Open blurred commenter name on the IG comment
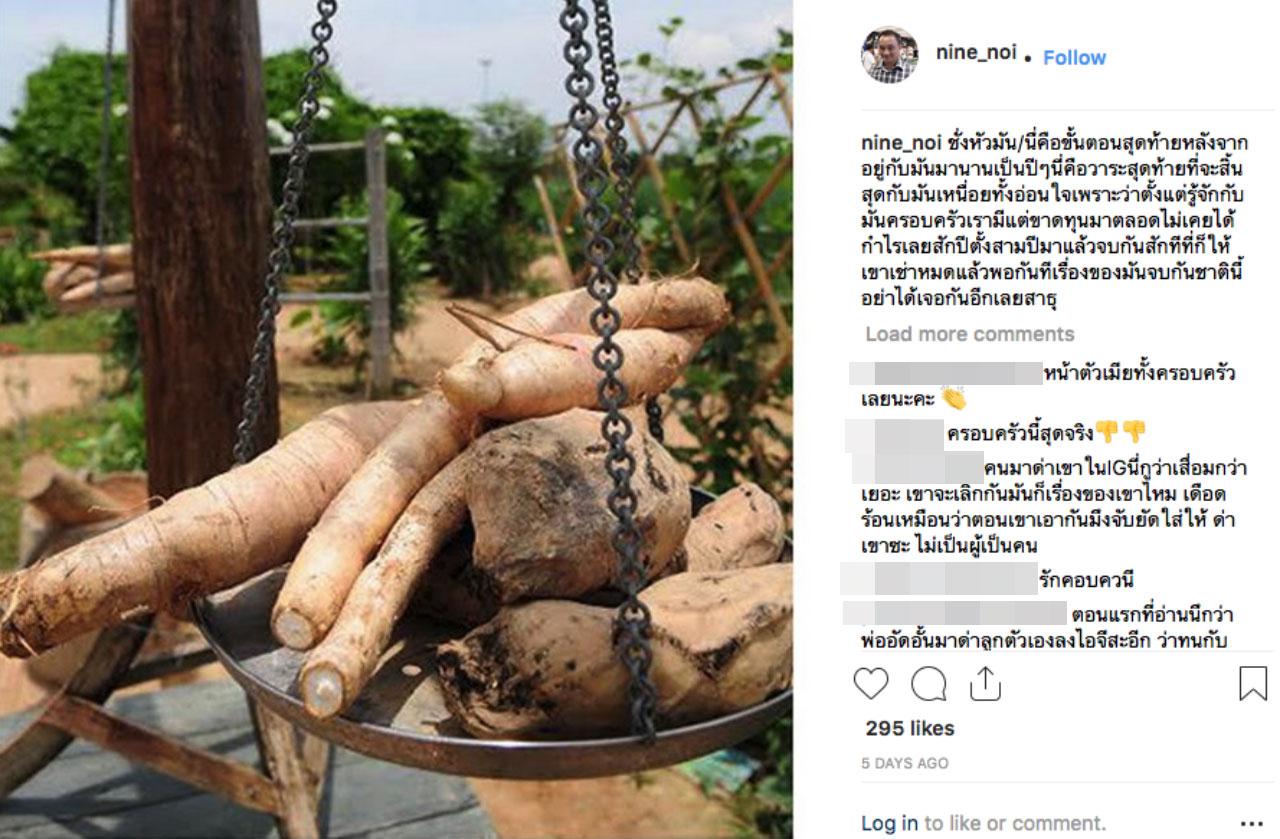 917,468
